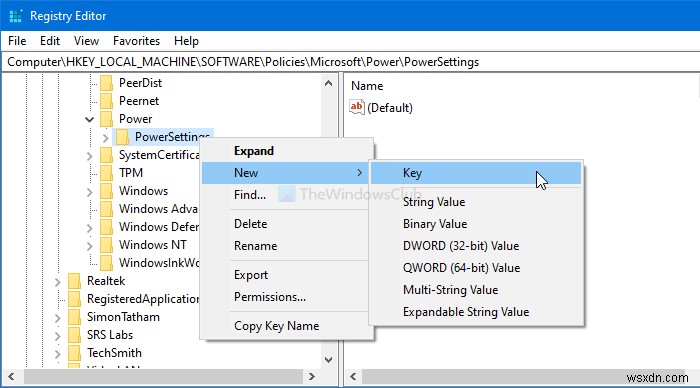Image resolution: width=700 pixels, height=388 pixels.
Task: Click the TechSmith folder icon
Action: click(74, 353)
